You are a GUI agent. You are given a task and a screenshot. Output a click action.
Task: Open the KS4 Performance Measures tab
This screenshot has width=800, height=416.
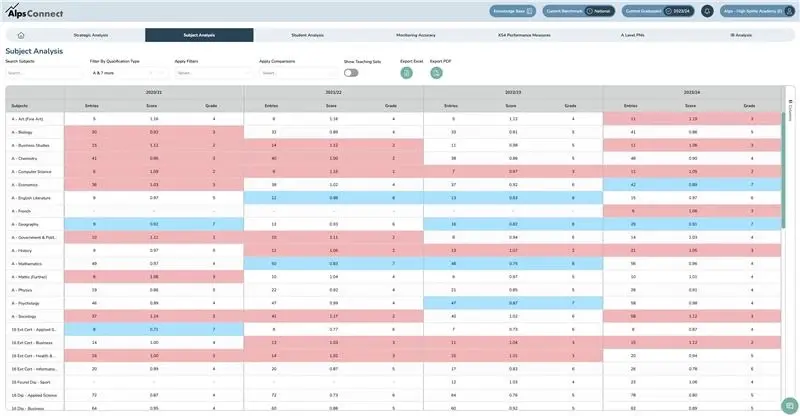(524, 35)
